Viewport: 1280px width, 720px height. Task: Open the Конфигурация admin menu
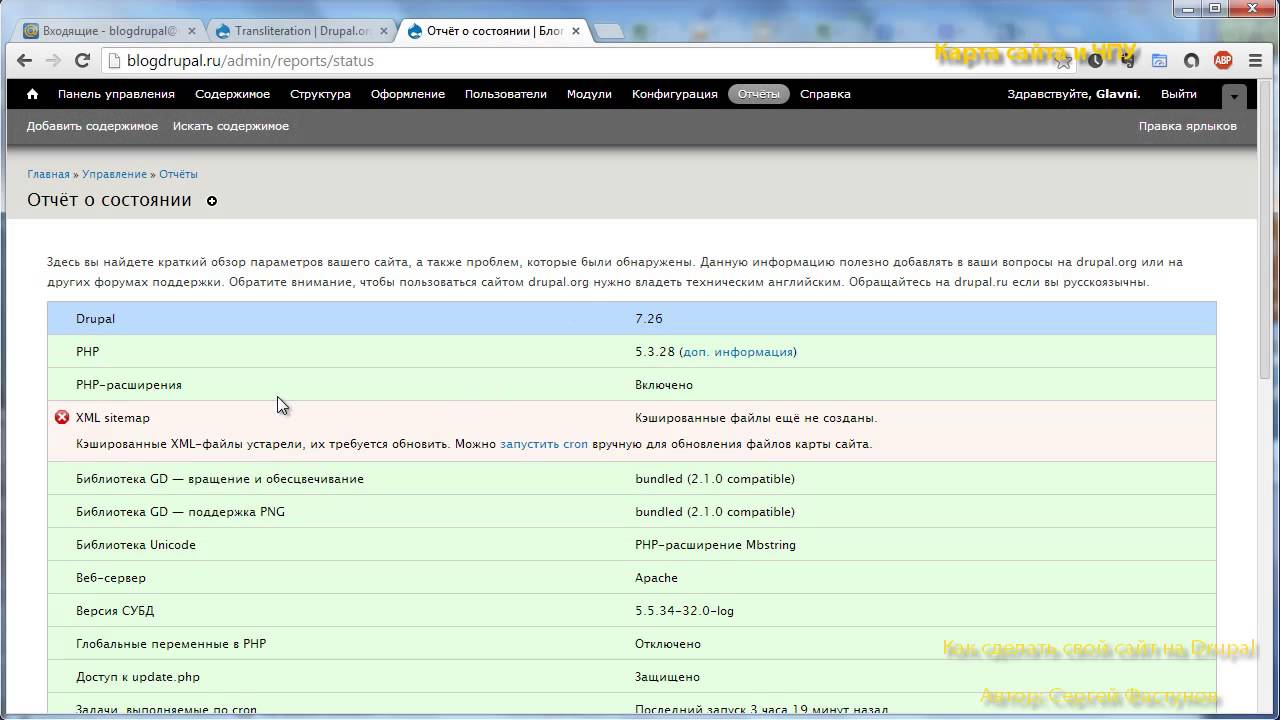point(675,94)
